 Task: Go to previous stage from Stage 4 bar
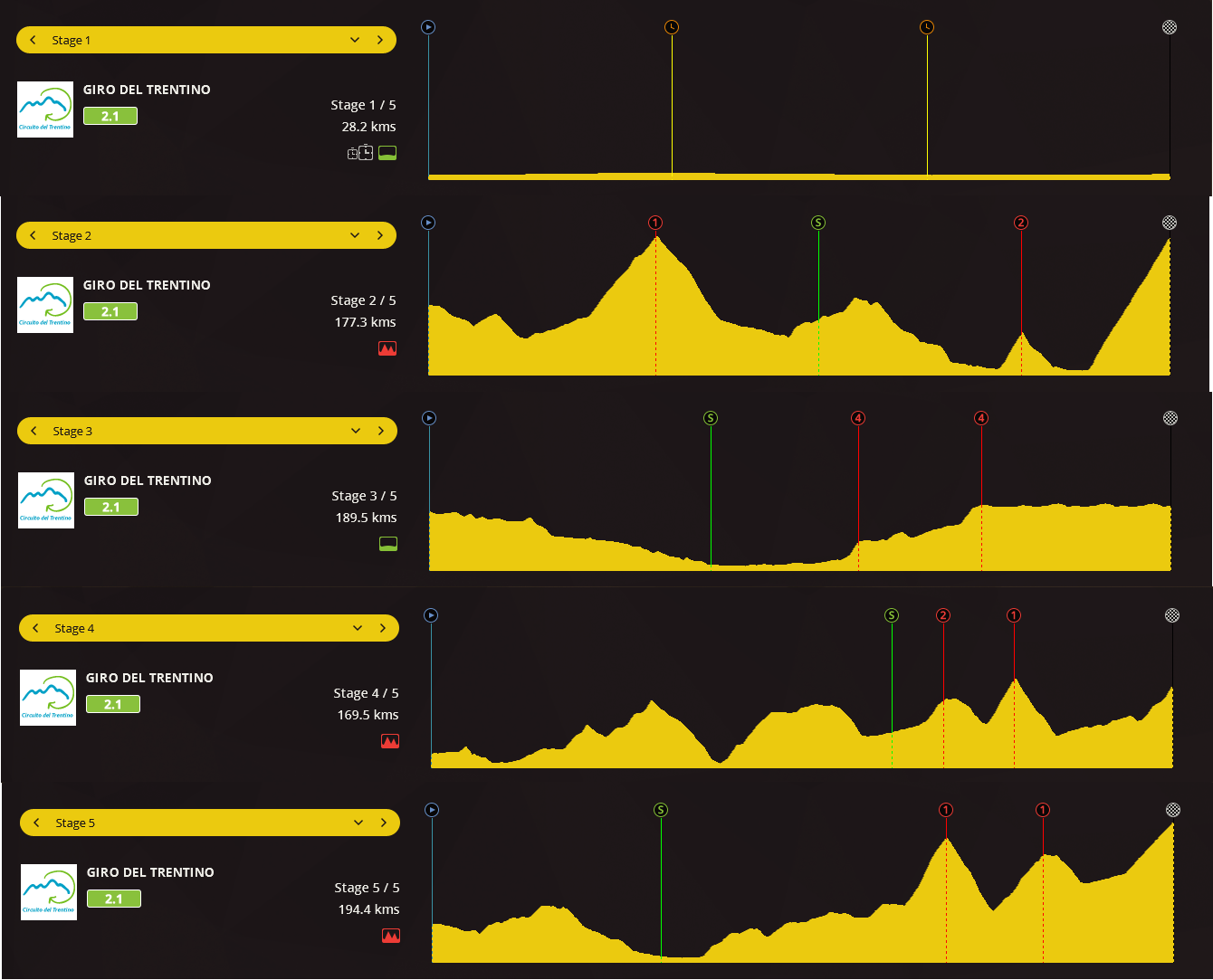[x=36, y=628]
